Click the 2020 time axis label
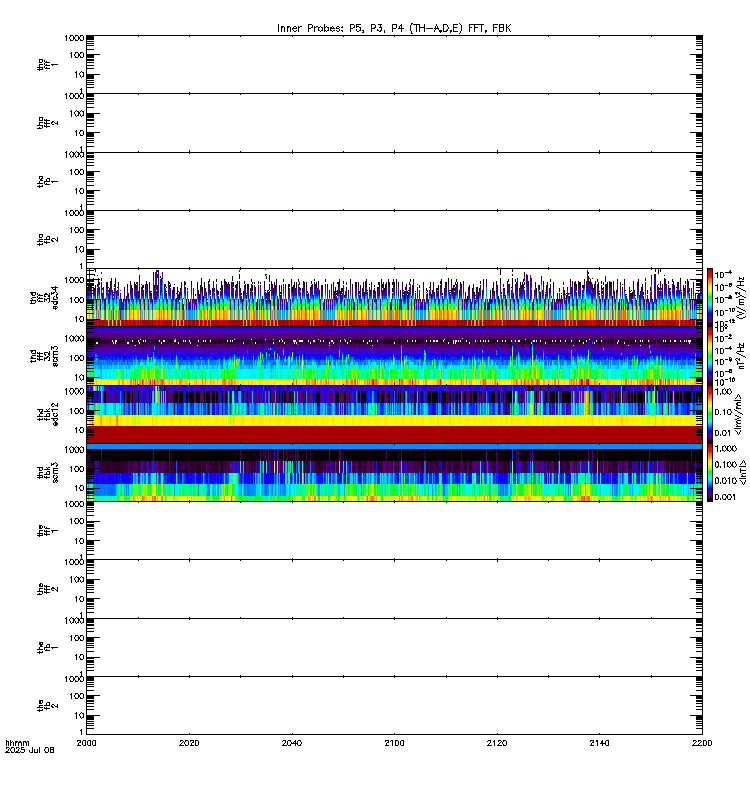The image size is (750, 800). tap(189, 743)
